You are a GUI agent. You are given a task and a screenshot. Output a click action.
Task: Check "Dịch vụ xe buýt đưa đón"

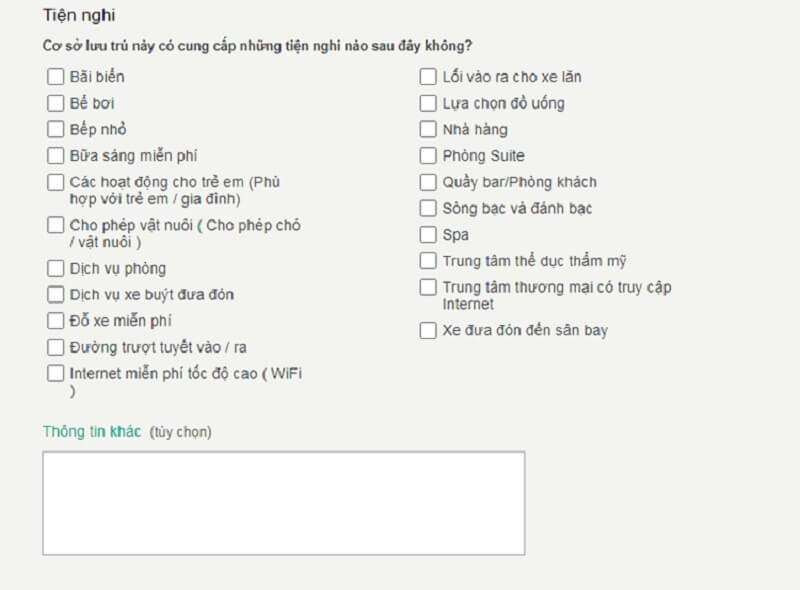pyautogui.click(x=56, y=294)
